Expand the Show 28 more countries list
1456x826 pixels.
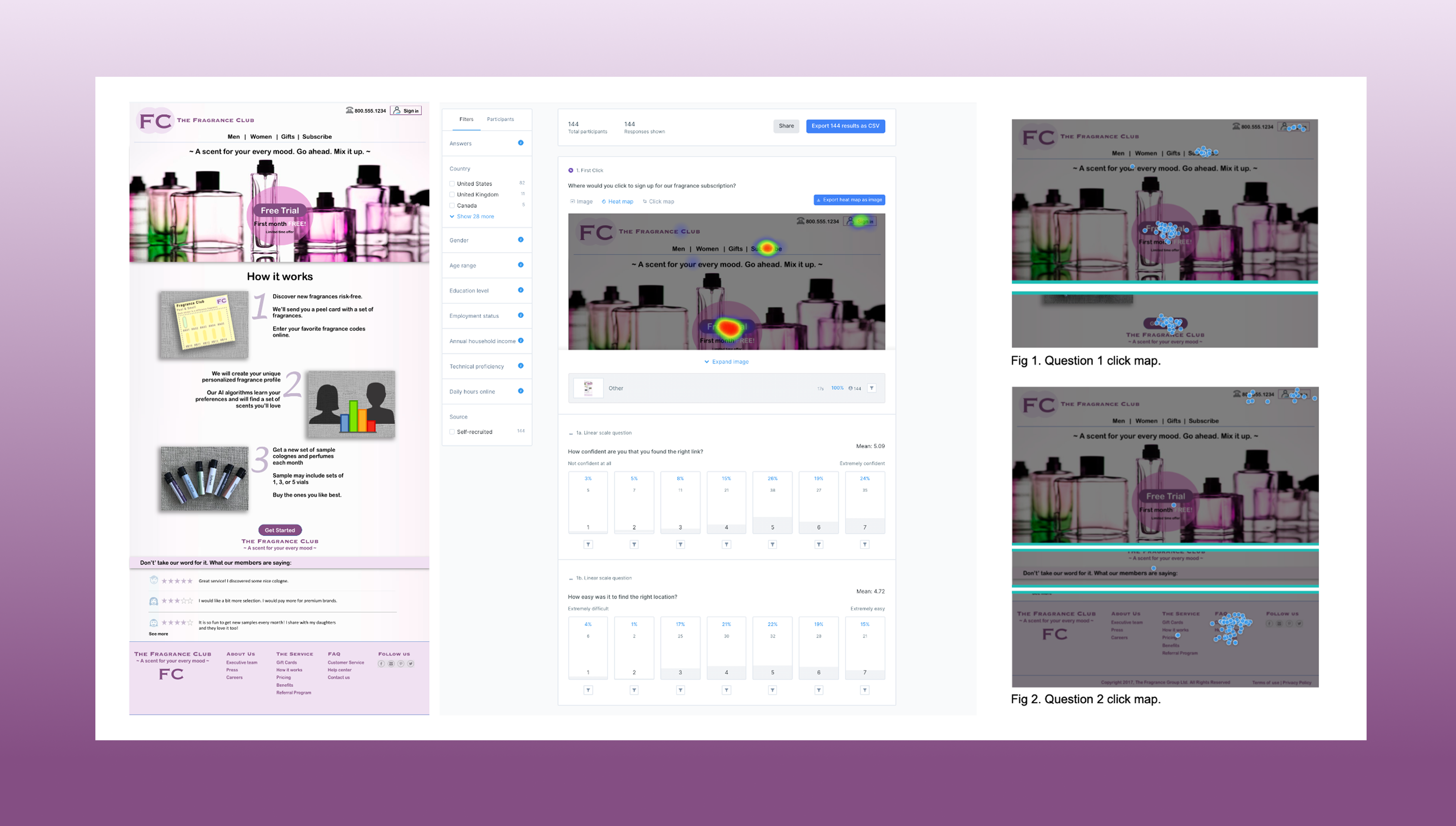click(475, 216)
